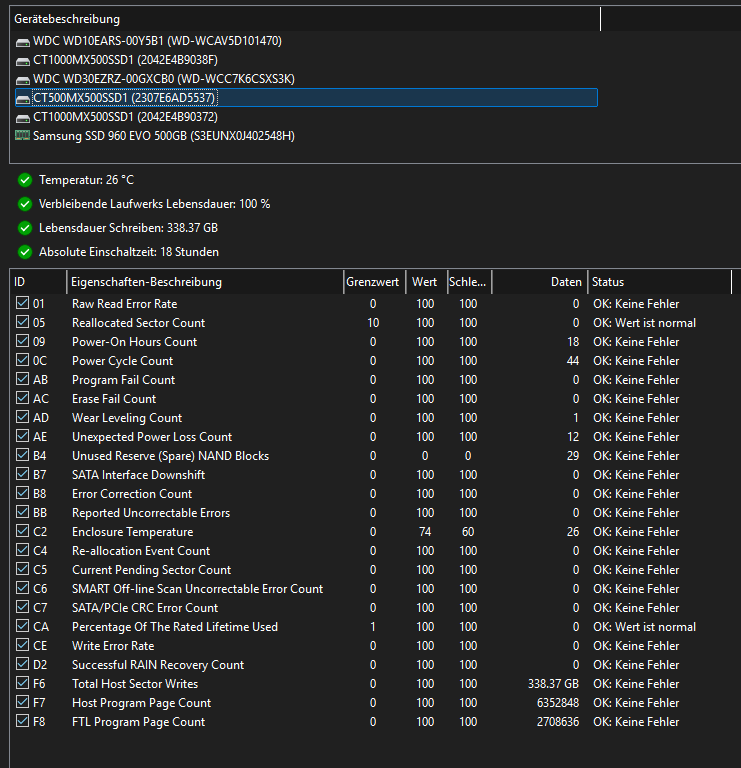Click drive icon for CT500MX500SSD1
Image resolution: width=741 pixels, height=768 pixels.
click(x=23, y=99)
